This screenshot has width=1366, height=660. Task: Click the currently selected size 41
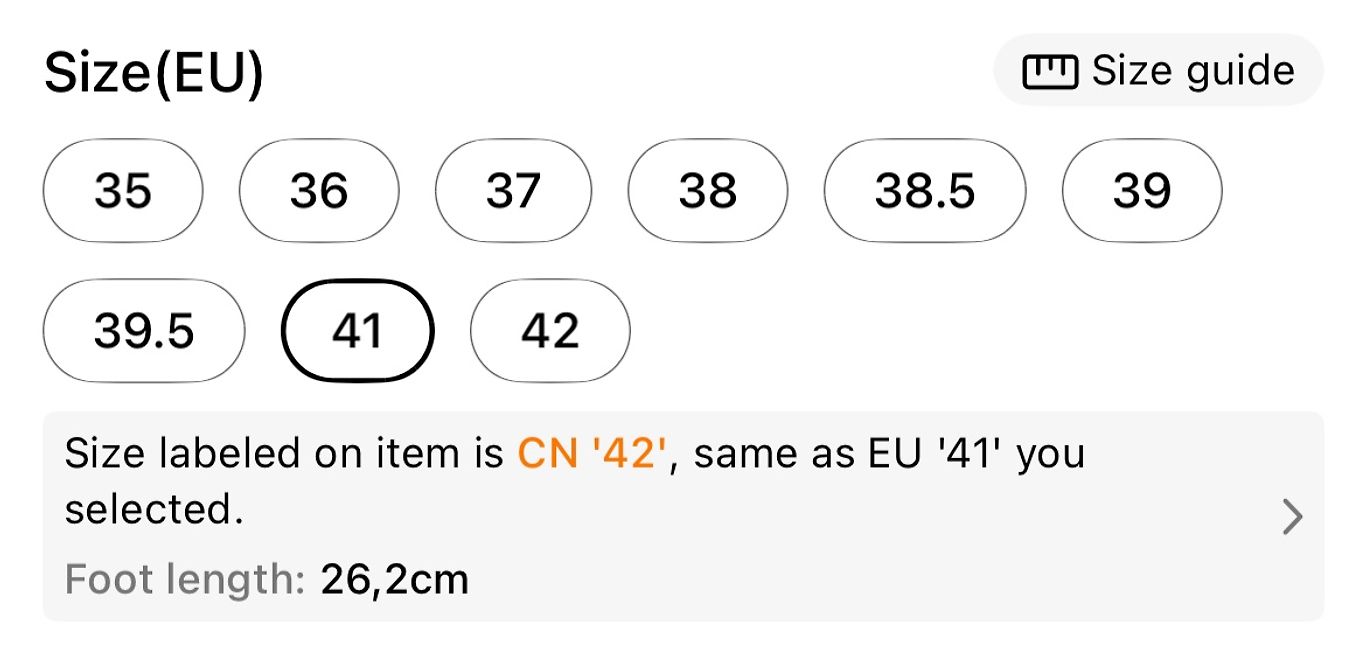click(x=358, y=330)
